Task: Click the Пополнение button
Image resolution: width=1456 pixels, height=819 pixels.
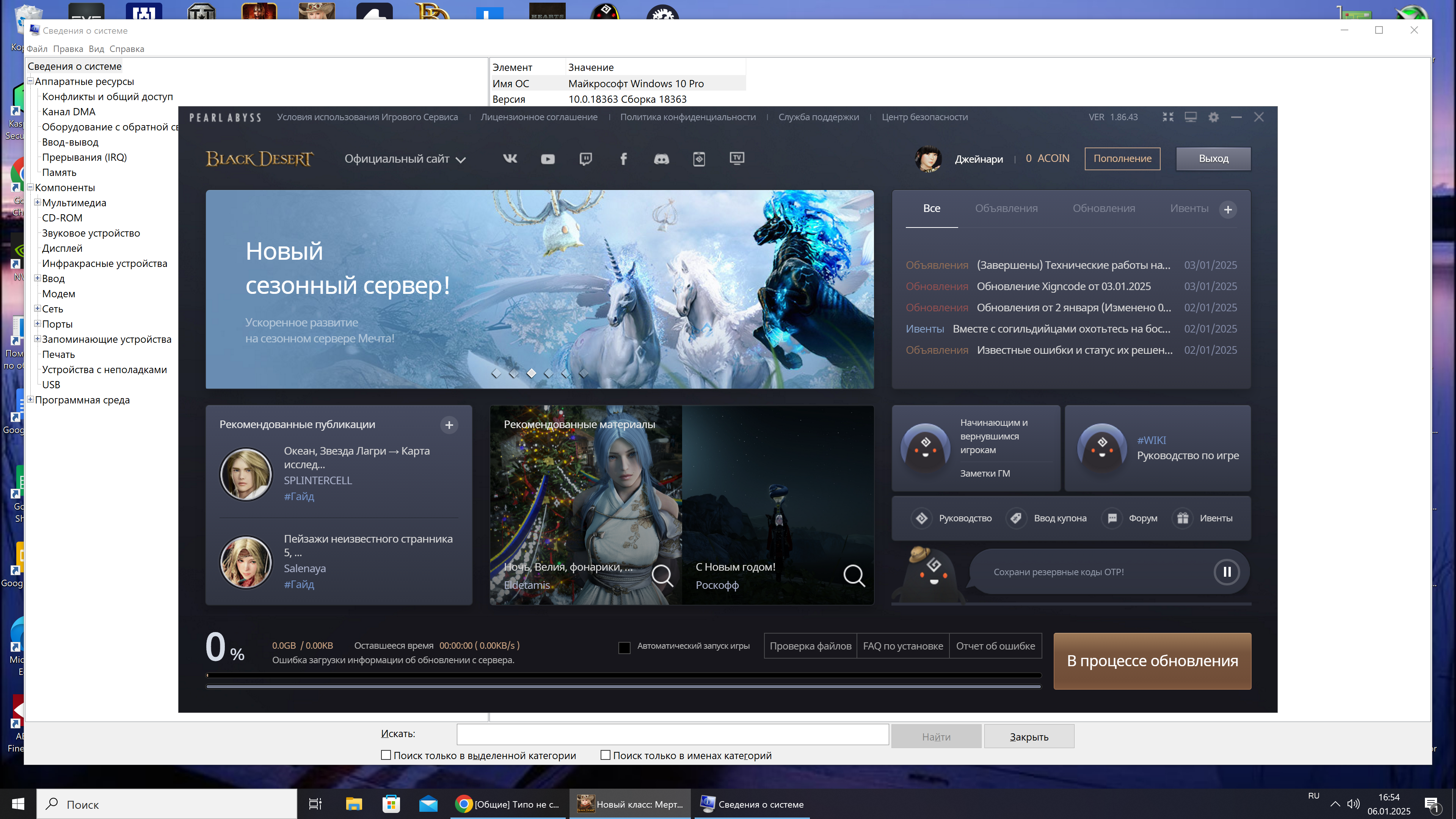Action: tap(1122, 159)
